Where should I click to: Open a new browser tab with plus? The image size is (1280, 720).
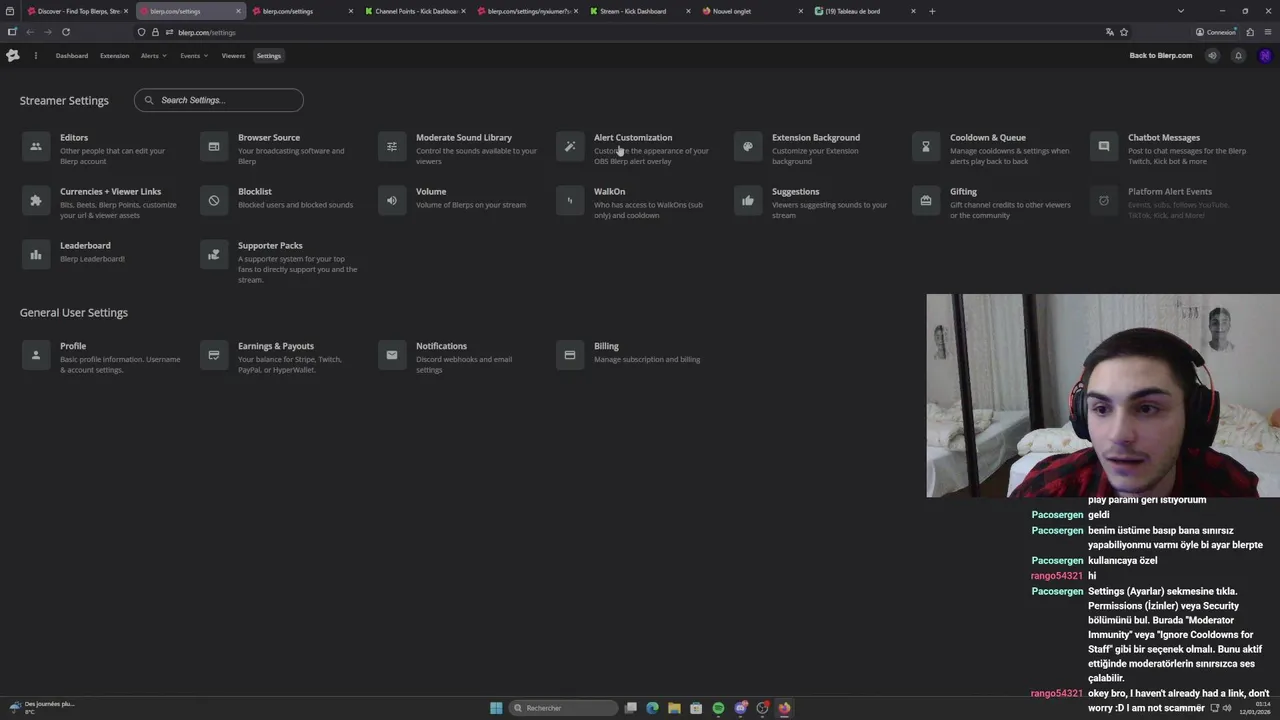(x=932, y=11)
